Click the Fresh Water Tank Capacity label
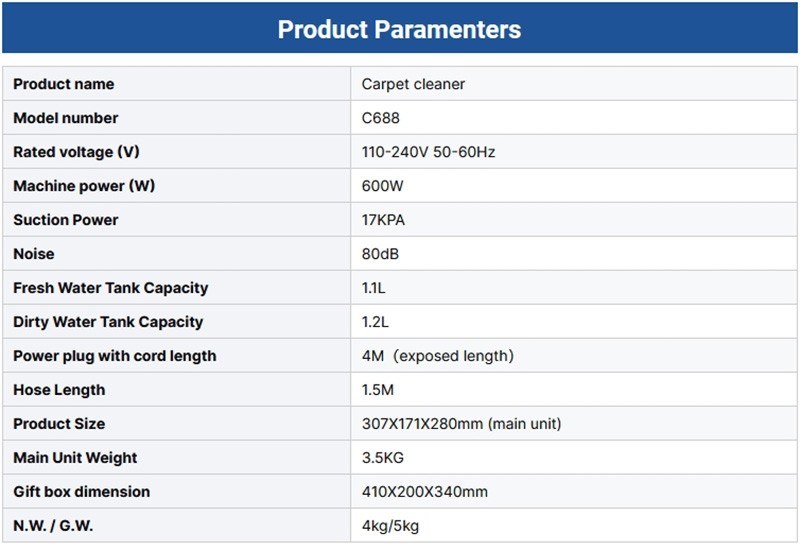The width and height of the screenshot is (800, 550). (110, 288)
